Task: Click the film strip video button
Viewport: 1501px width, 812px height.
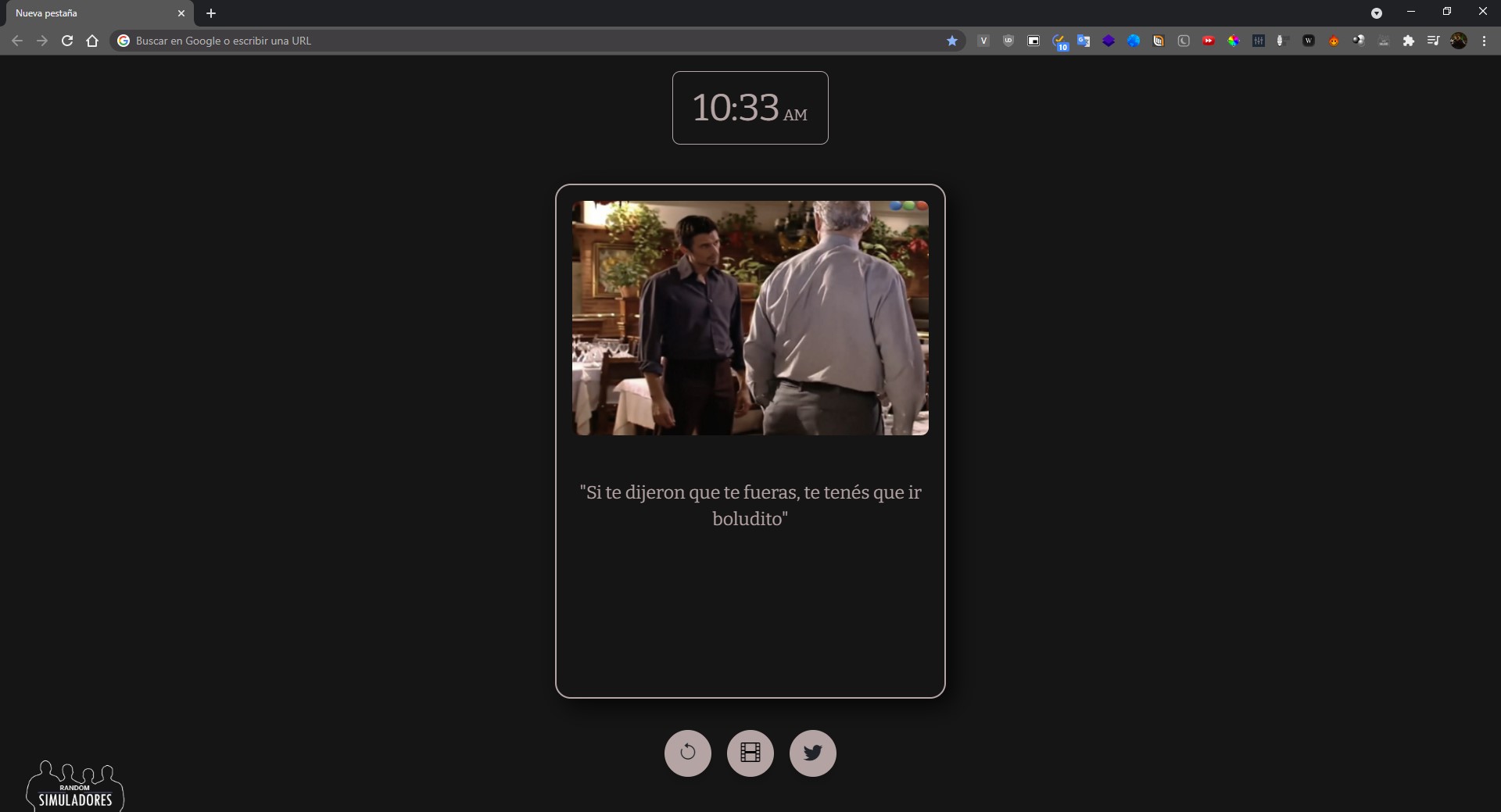Action: (750, 753)
